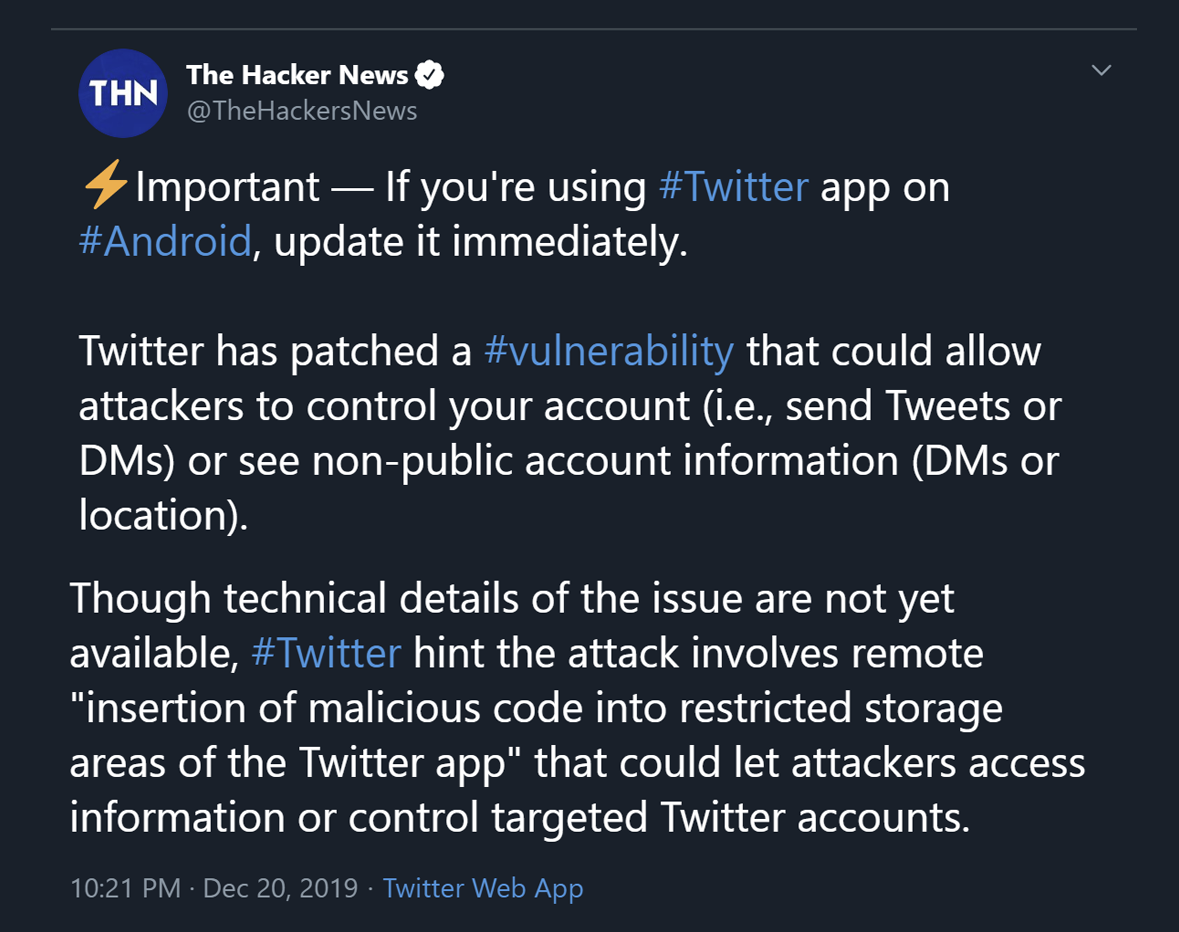The width and height of the screenshot is (1179, 932).
Task: Open the #Twitter hashtag before "app on"
Action: 733,186
